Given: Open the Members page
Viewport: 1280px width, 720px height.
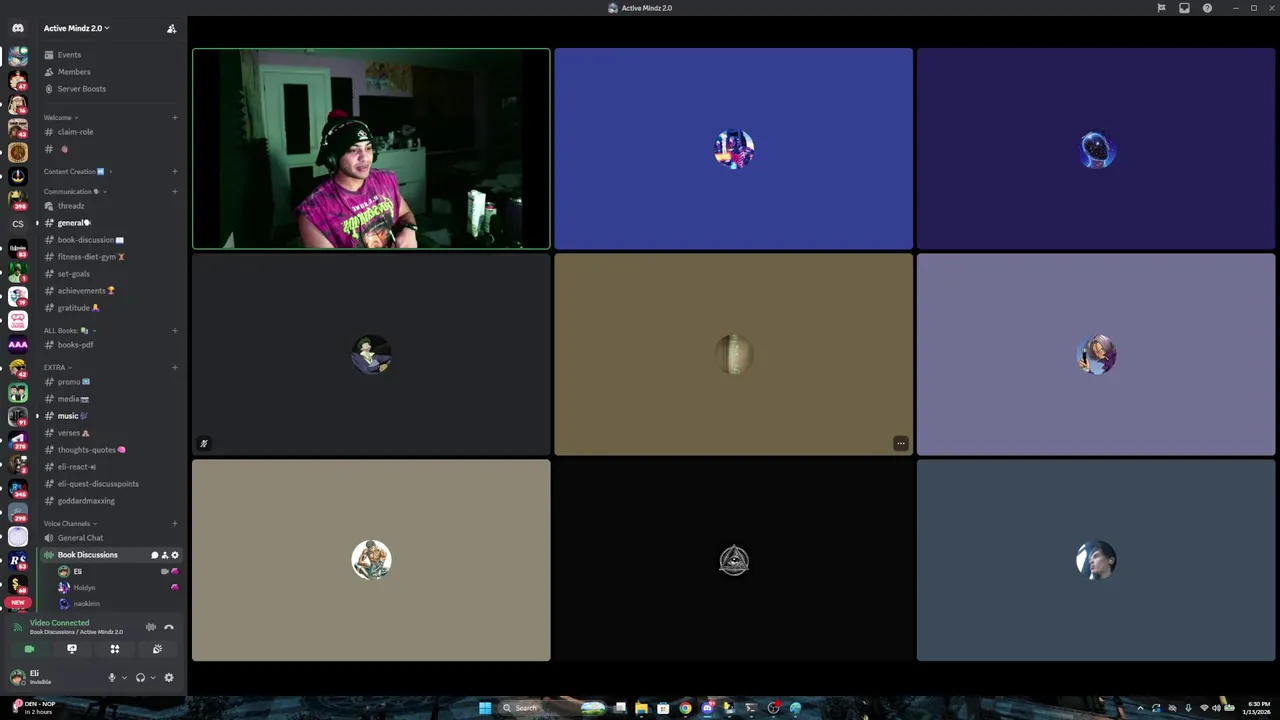Looking at the screenshot, I should point(111,72).
